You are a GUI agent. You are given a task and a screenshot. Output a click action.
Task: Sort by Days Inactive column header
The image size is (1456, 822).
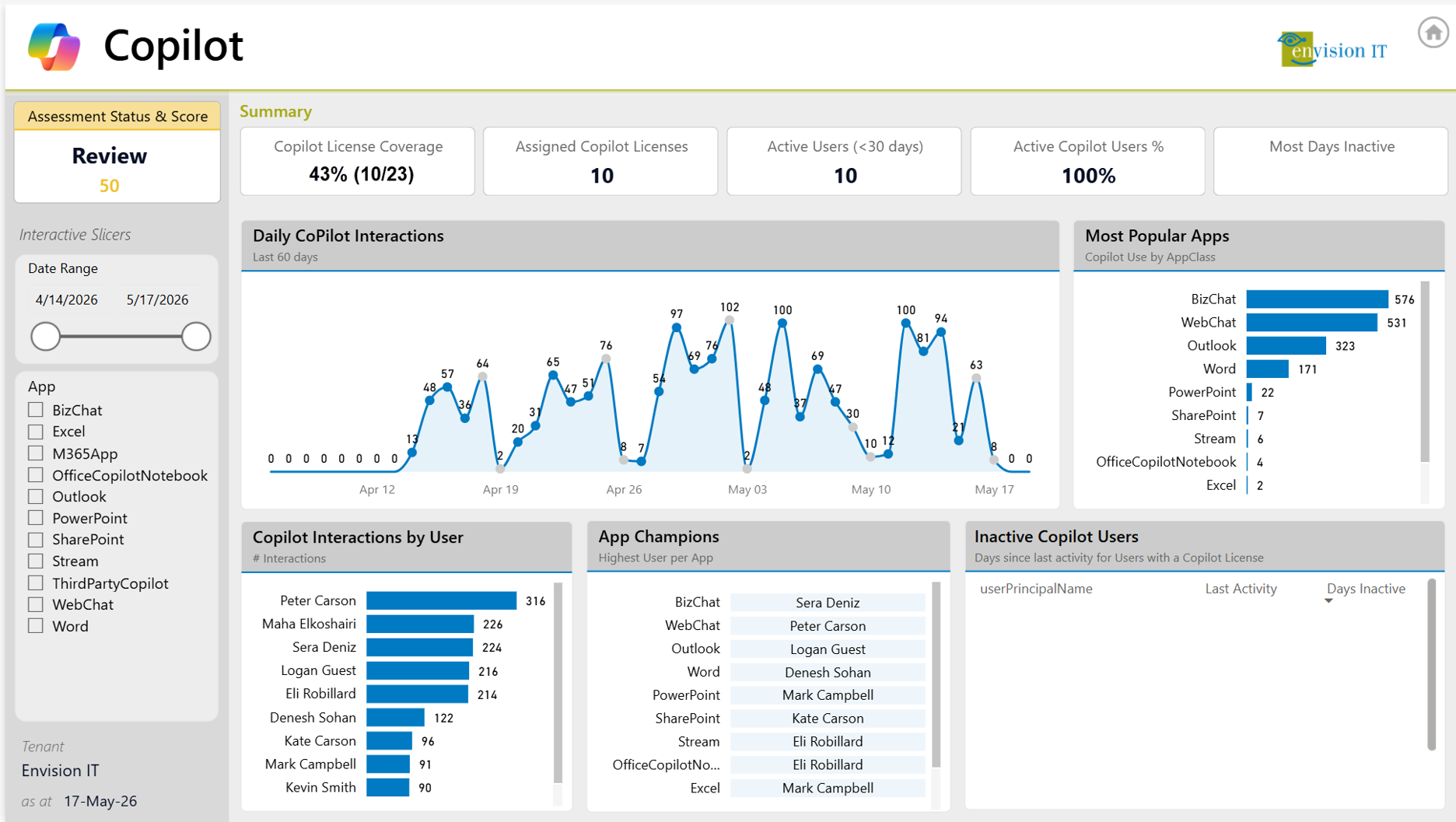1366,589
